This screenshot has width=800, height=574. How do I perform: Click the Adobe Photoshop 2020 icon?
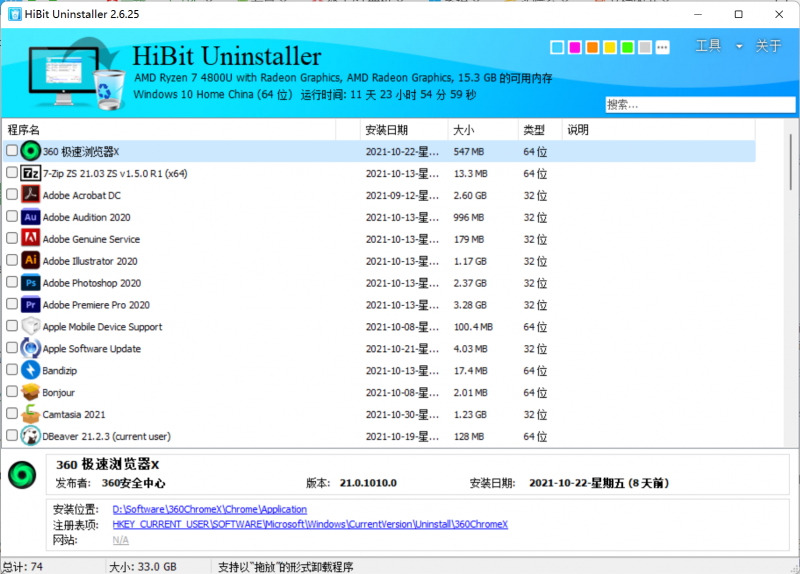(31, 283)
